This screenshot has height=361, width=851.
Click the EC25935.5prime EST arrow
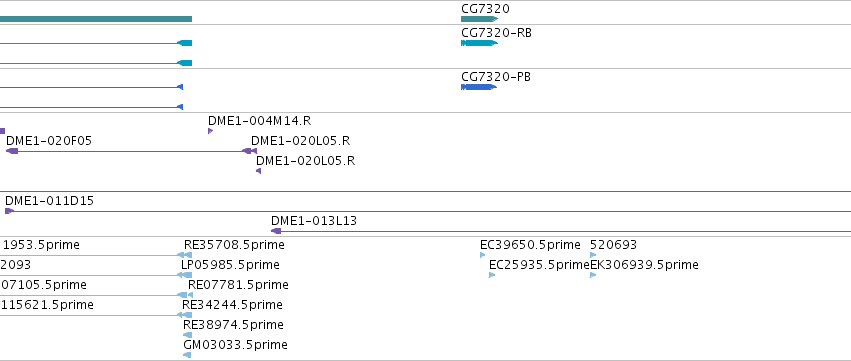pyautogui.click(x=492, y=275)
